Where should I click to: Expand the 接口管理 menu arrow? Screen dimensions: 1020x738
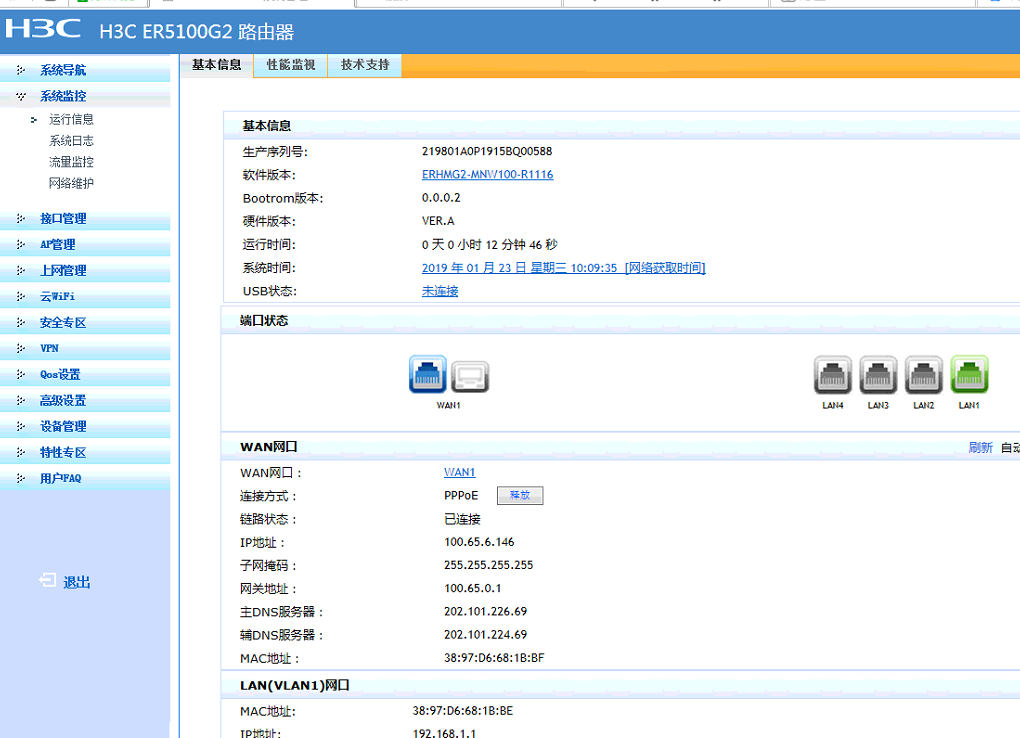point(21,219)
